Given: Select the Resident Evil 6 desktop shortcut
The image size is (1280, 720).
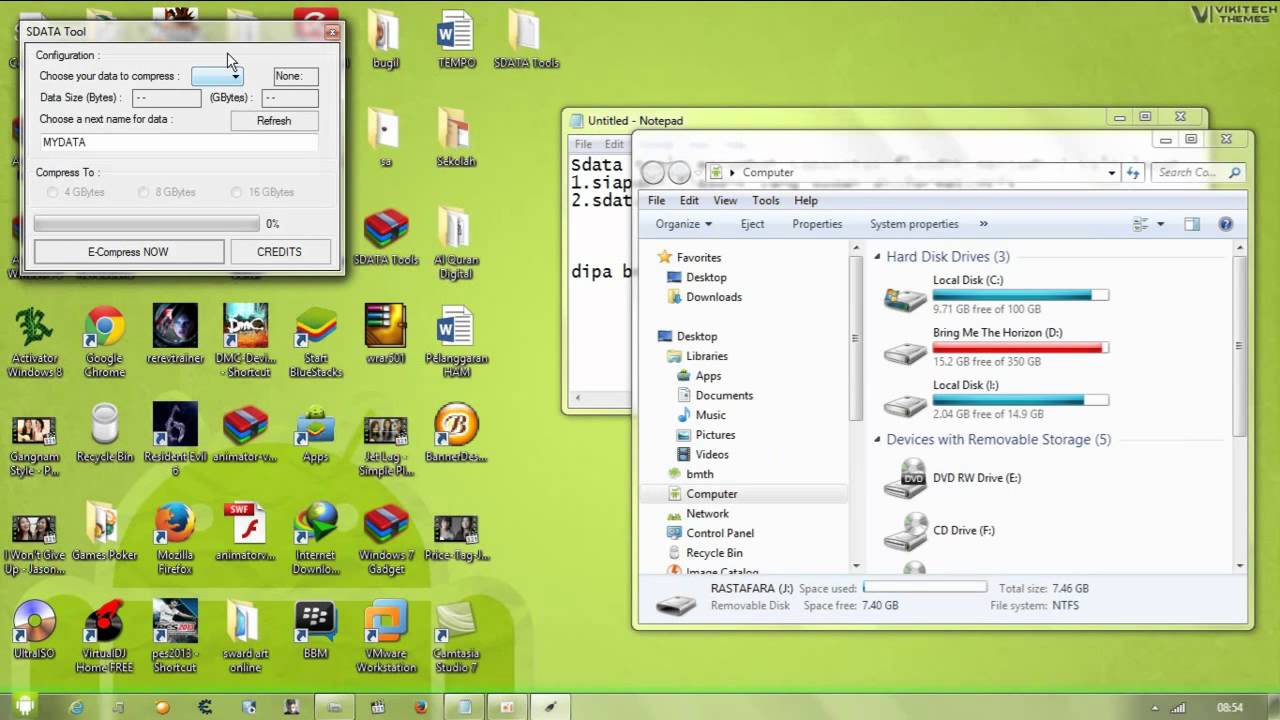Looking at the screenshot, I should (175, 439).
